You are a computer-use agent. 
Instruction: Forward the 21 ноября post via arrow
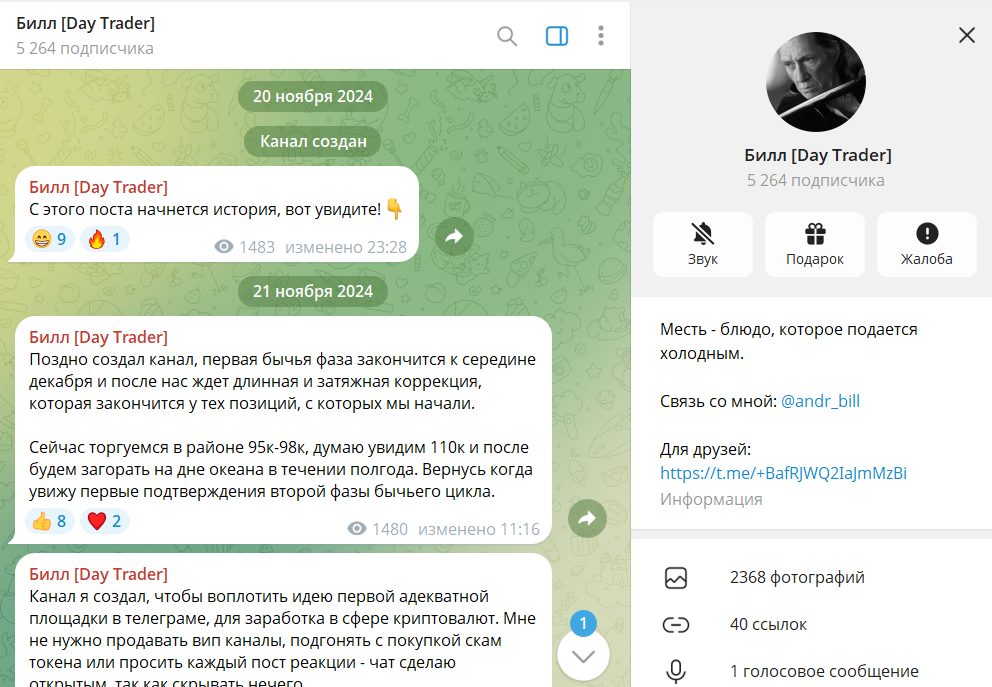pyautogui.click(x=587, y=519)
